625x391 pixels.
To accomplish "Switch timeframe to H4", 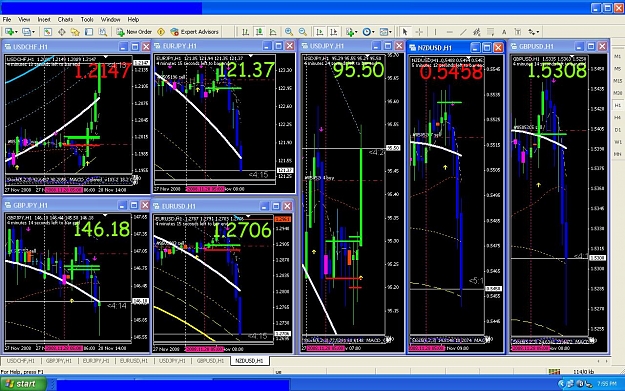I will 617,117.
